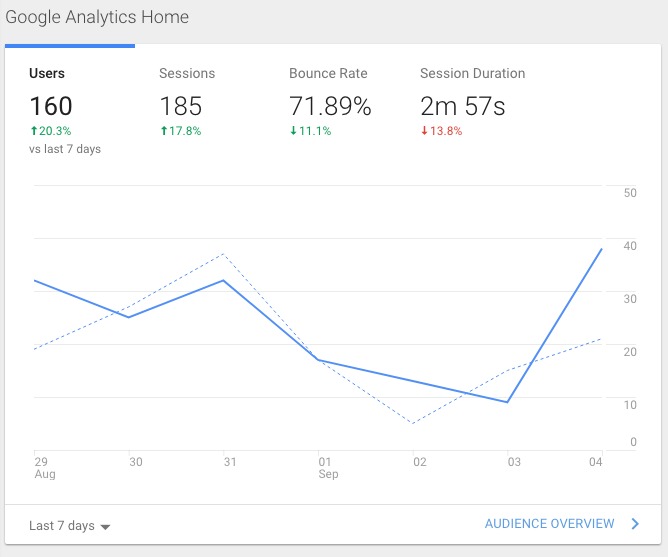
Task: Click the right chevron next to Audience Overview
Action: pyautogui.click(x=635, y=523)
